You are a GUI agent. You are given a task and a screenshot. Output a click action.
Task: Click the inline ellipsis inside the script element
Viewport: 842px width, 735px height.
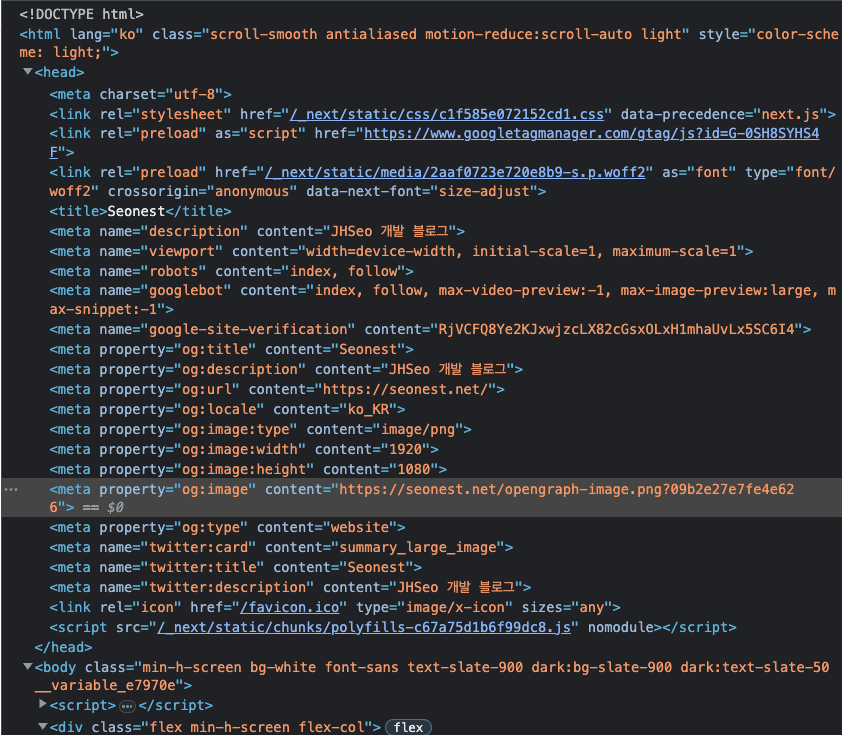127,706
